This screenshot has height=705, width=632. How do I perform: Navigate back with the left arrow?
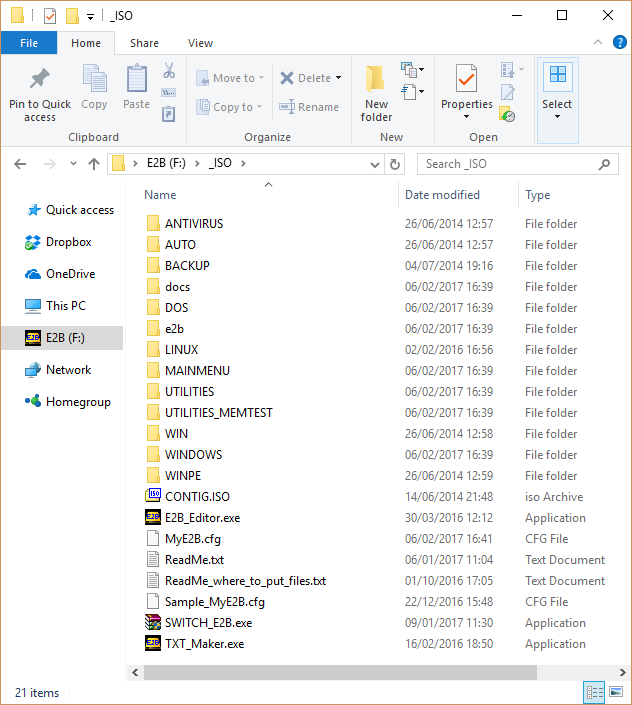pyautogui.click(x=20, y=164)
